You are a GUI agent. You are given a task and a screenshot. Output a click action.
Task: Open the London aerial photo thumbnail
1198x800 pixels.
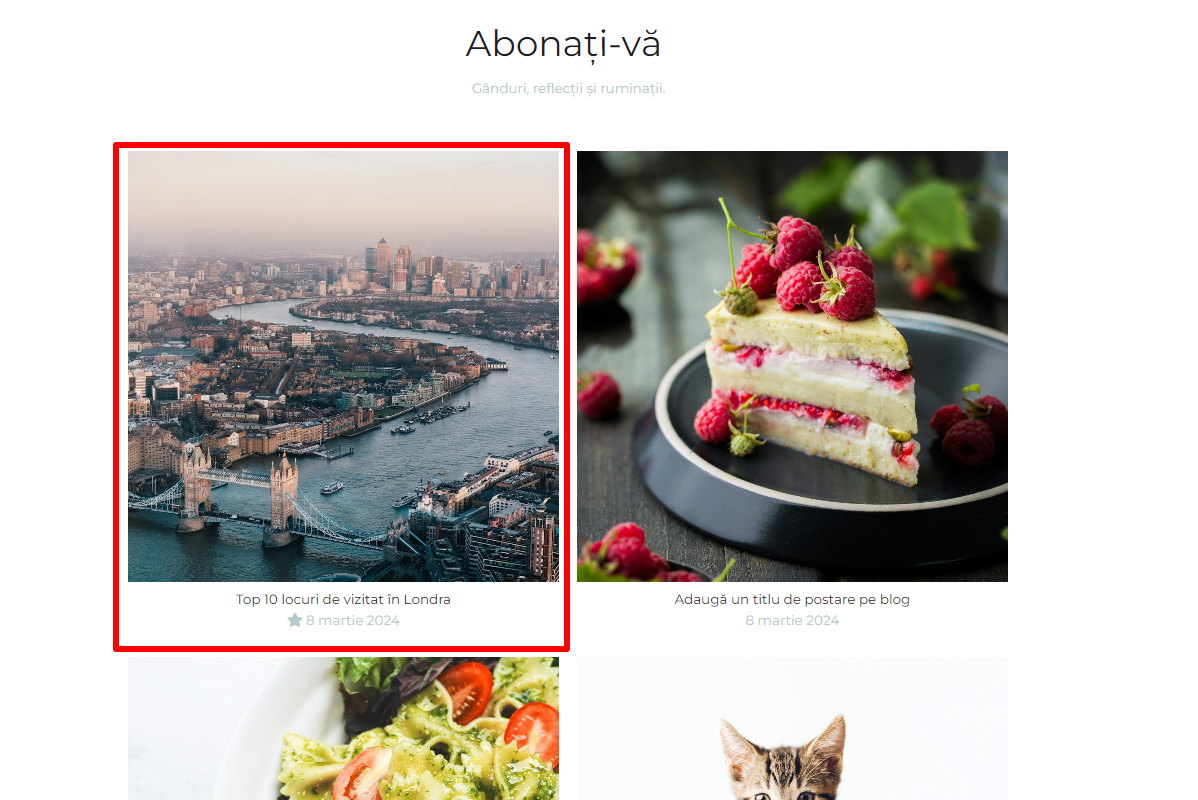(343, 366)
